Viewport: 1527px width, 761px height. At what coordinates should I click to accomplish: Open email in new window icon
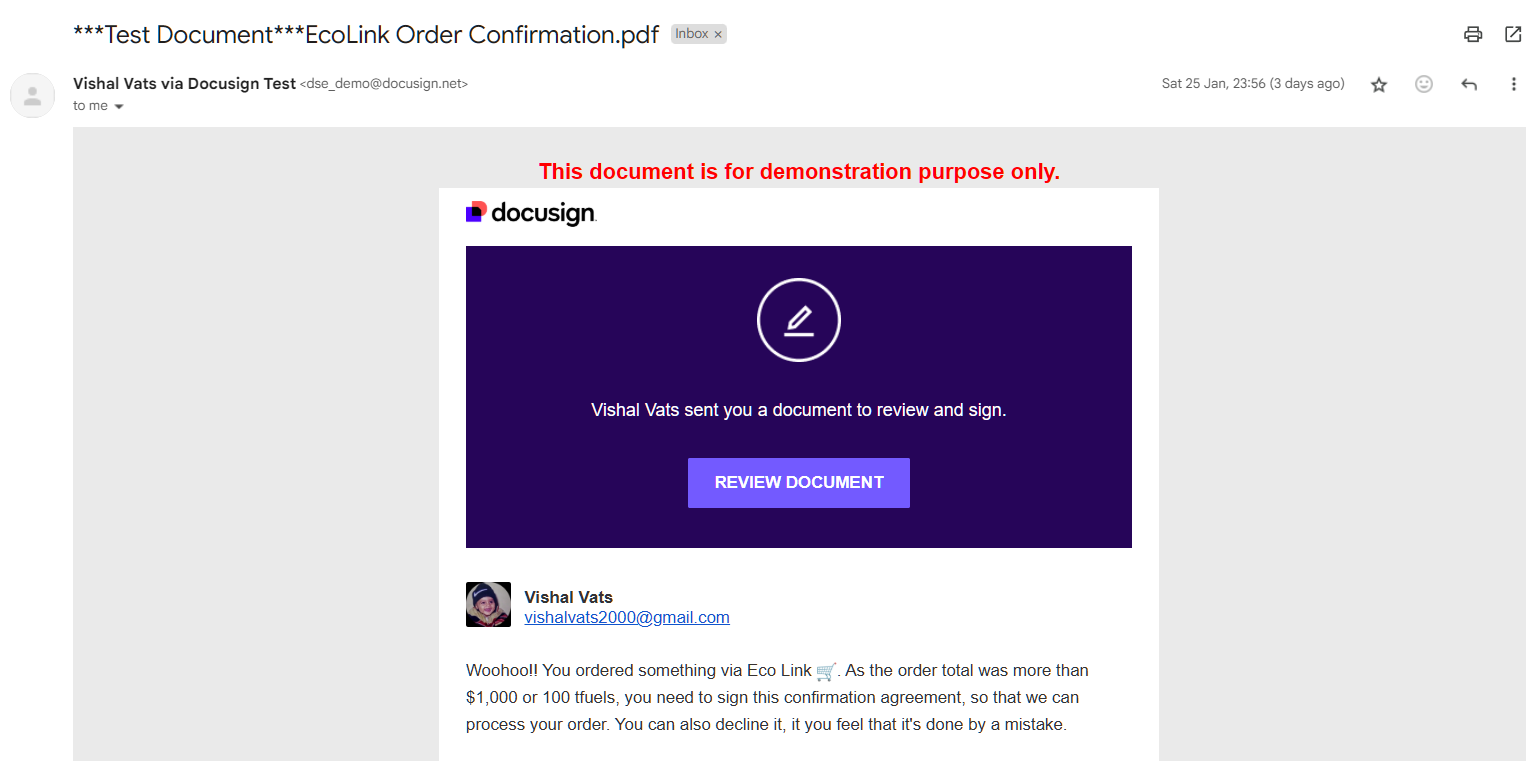pyautogui.click(x=1513, y=34)
